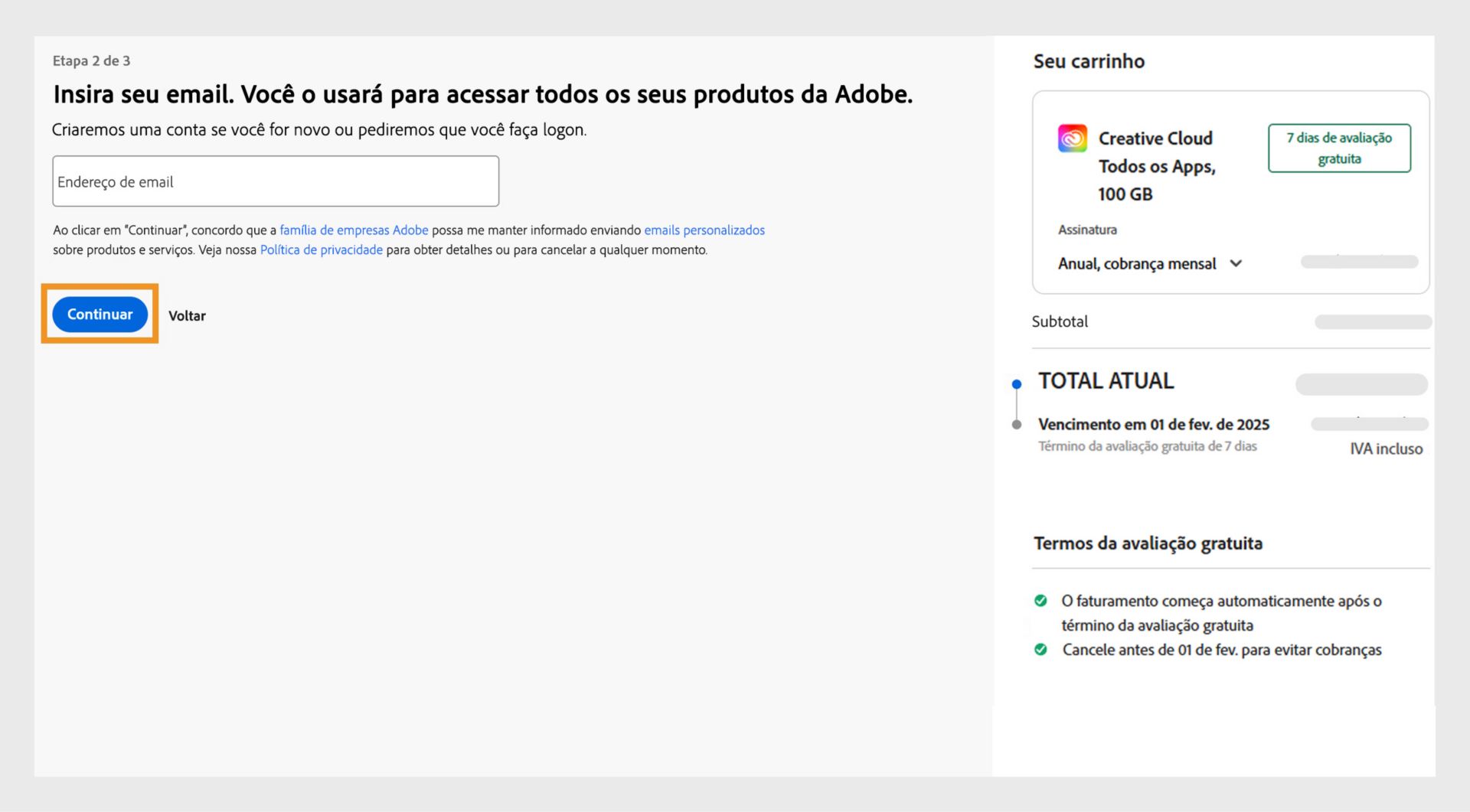
Task: Click the gray timeline dot beside Vencimento
Action: click(x=1017, y=425)
